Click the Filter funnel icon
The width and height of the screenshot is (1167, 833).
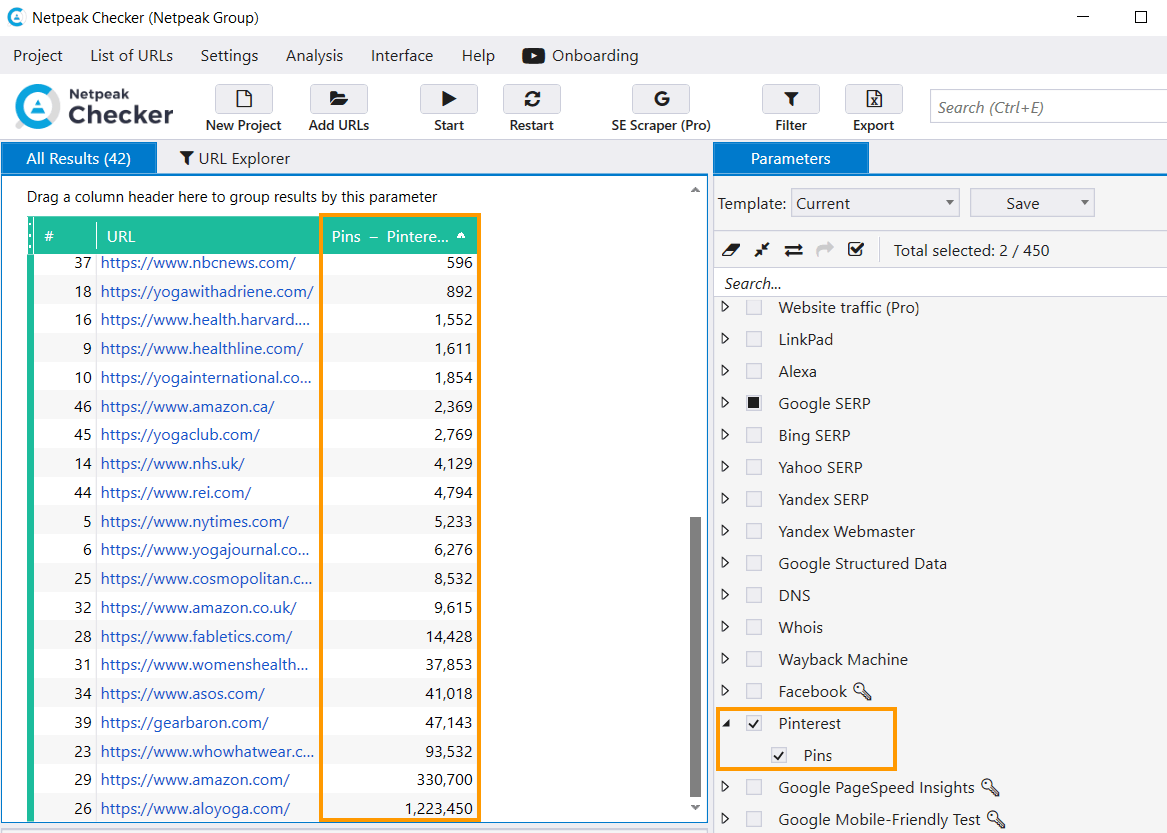point(790,99)
